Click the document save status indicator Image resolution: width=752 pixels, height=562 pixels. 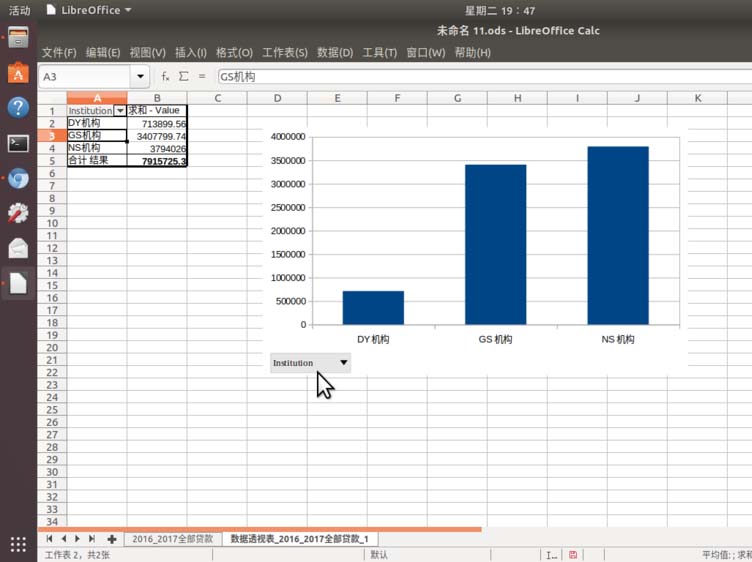click(x=573, y=554)
